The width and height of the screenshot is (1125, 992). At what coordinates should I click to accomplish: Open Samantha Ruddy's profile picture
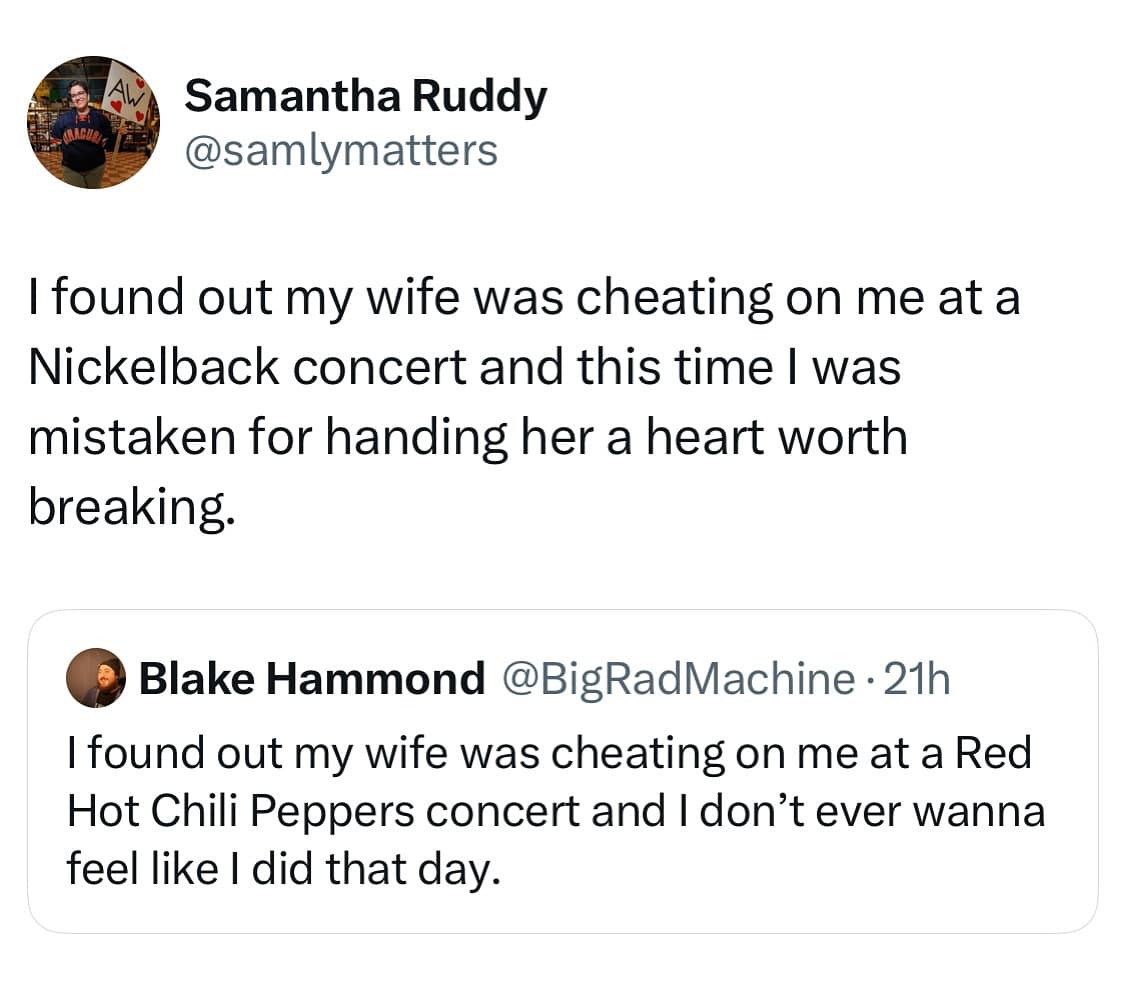coord(93,122)
